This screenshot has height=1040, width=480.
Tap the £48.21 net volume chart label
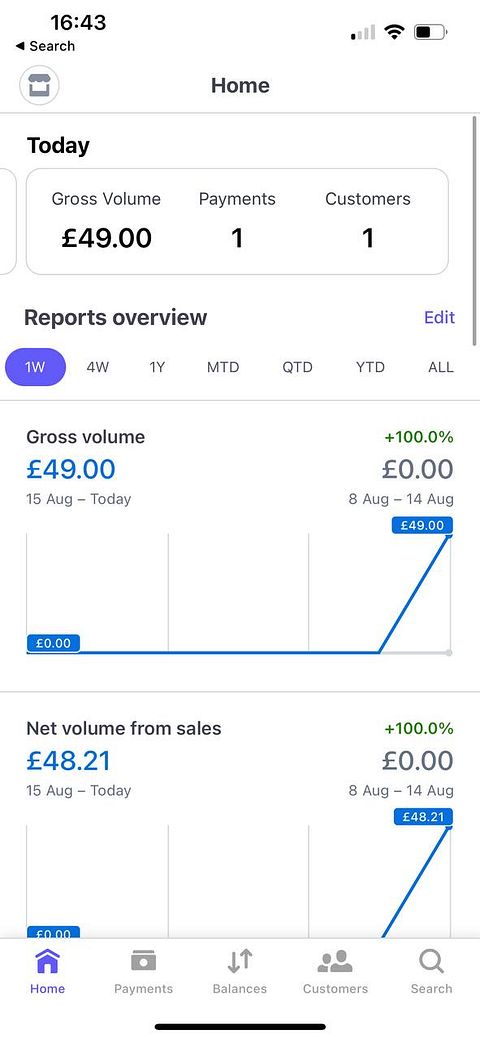(x=423, y=816)
